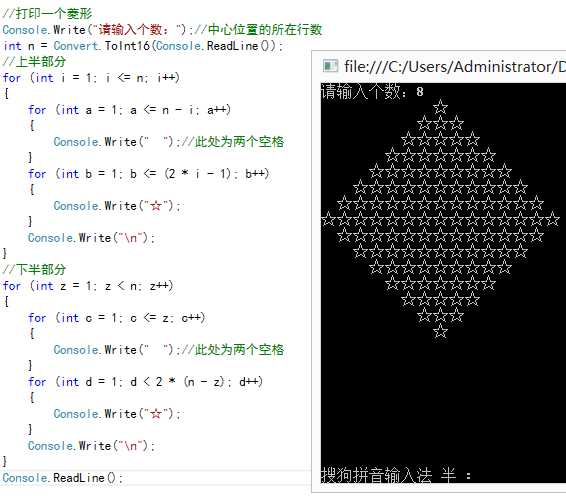
Task: Click the line for (int z = 1; z < n; z++)
Action: tap(88, 286)
